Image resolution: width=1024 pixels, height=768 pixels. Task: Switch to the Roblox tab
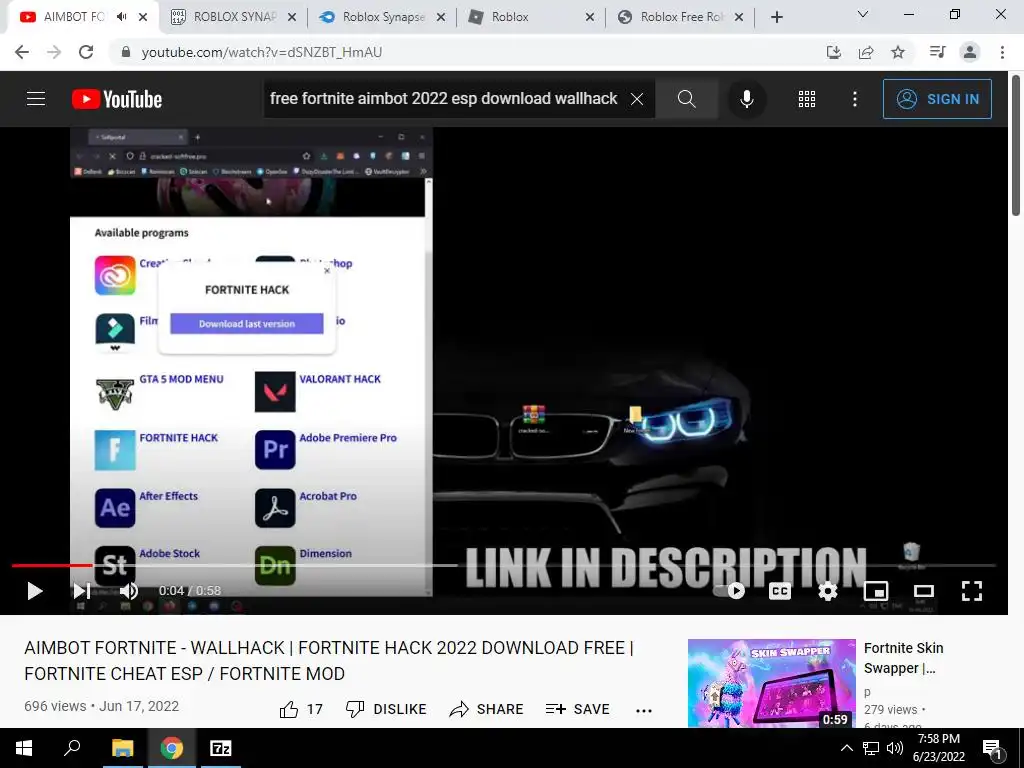pos(532,17)
